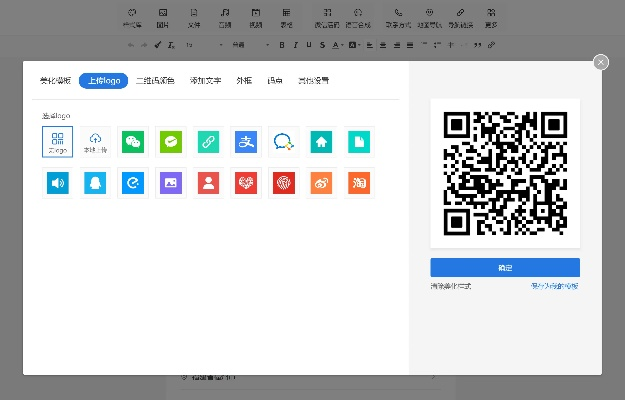625x400 pixels.
Task: Click the smiley face icon in editor toolbar
Action: [x=429, y=13]
